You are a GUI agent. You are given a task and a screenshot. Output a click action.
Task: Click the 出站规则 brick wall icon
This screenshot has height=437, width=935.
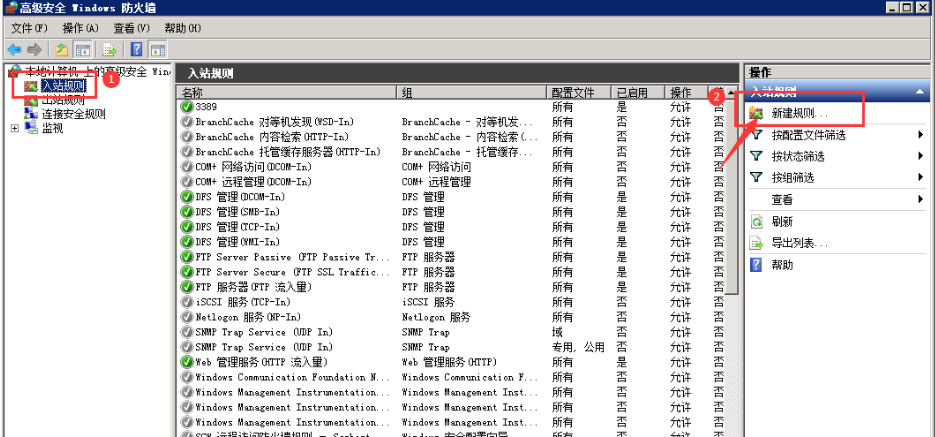coord(30,100)
